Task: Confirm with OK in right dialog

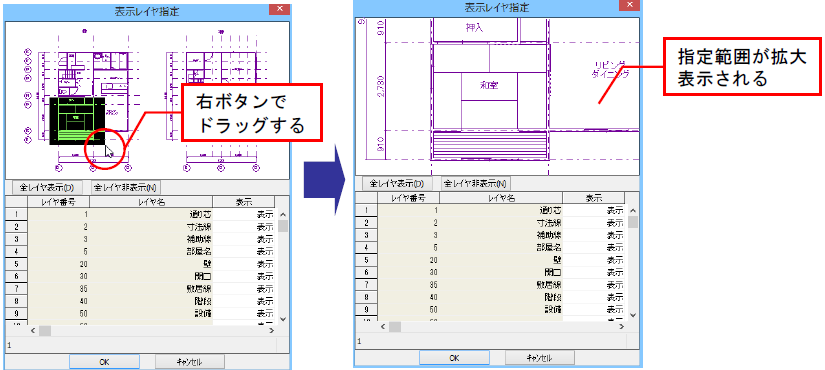Action: 454,358
